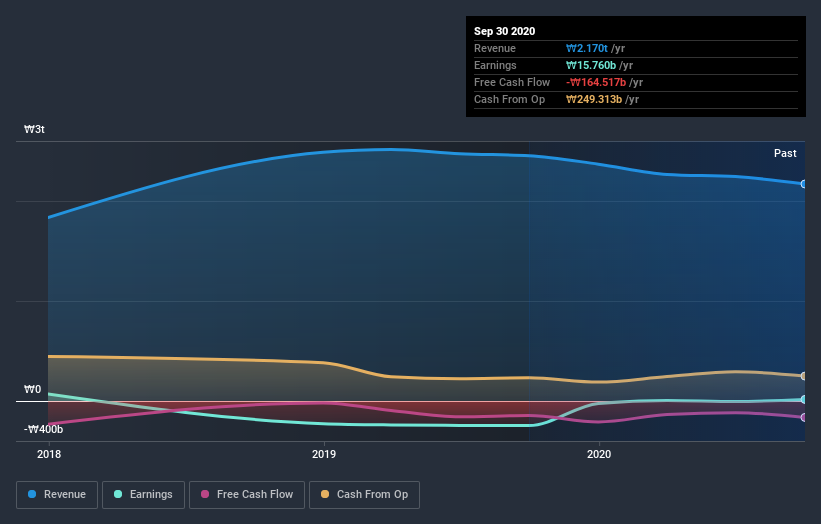Screen dimensions: 821x524
Task: Click the ₩3t y-axis label
Action: (x=34, y=129)
